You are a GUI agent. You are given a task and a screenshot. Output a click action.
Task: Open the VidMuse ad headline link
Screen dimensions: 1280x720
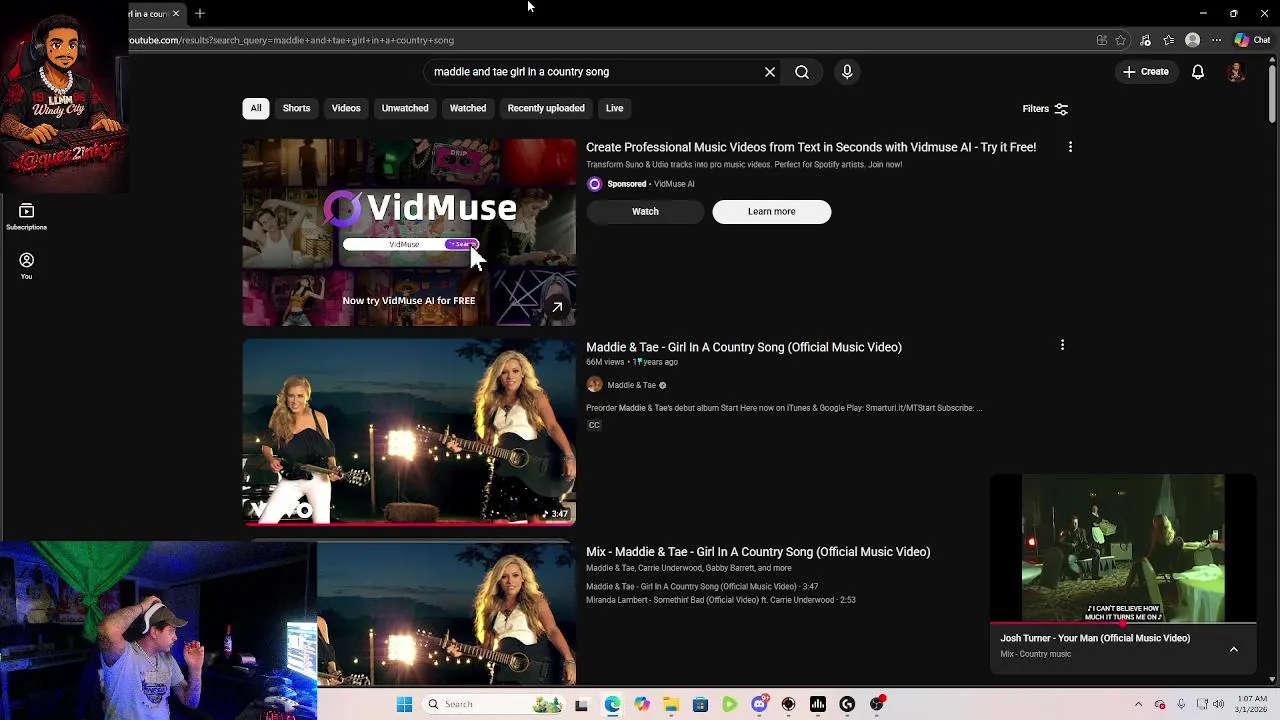811,147
